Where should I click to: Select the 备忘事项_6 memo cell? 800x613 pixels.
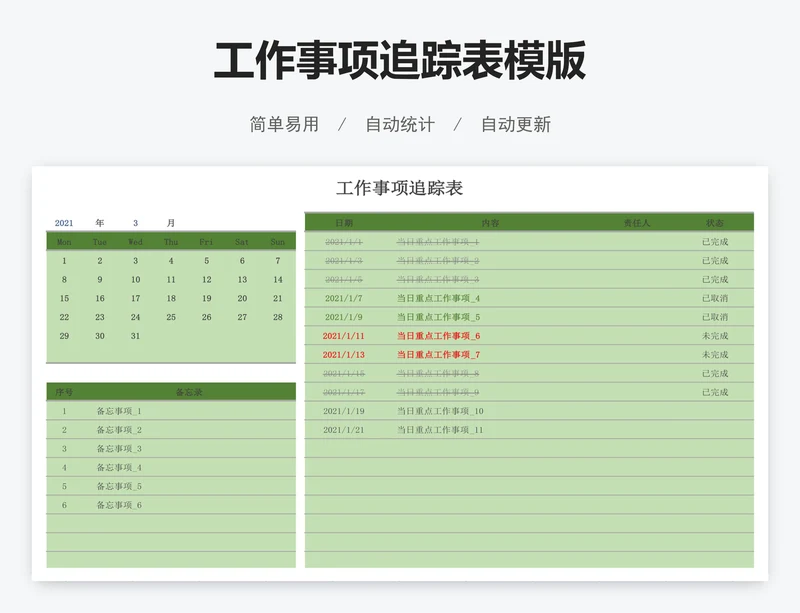tap(119, 505)
